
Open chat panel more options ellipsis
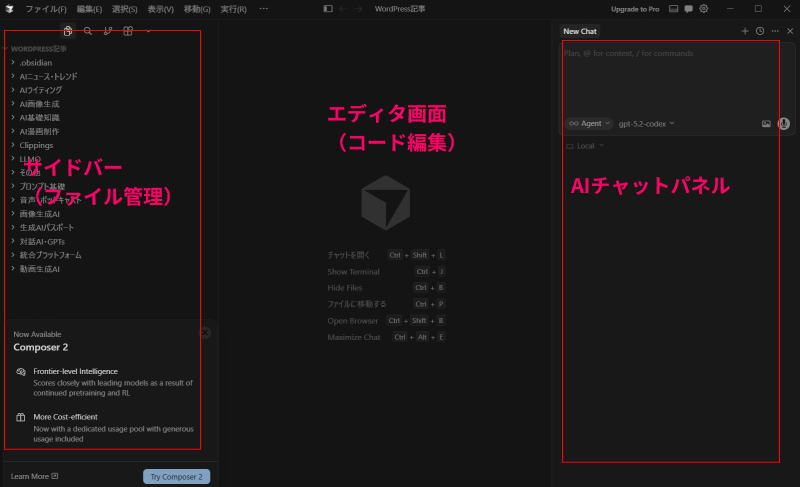[x=775, y=31]
